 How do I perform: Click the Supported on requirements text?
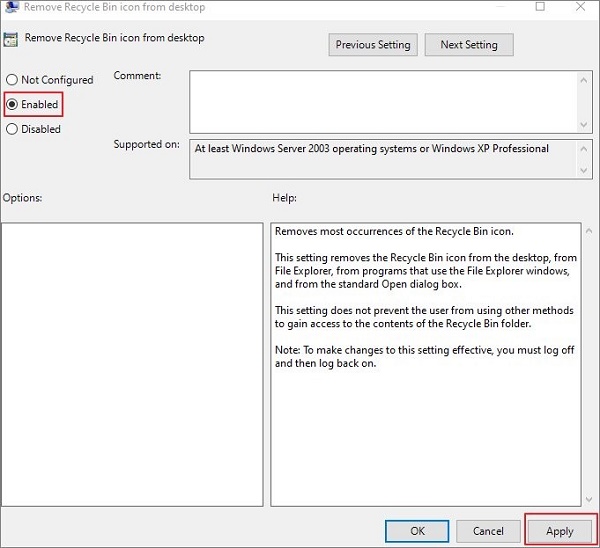click(371, 149)
